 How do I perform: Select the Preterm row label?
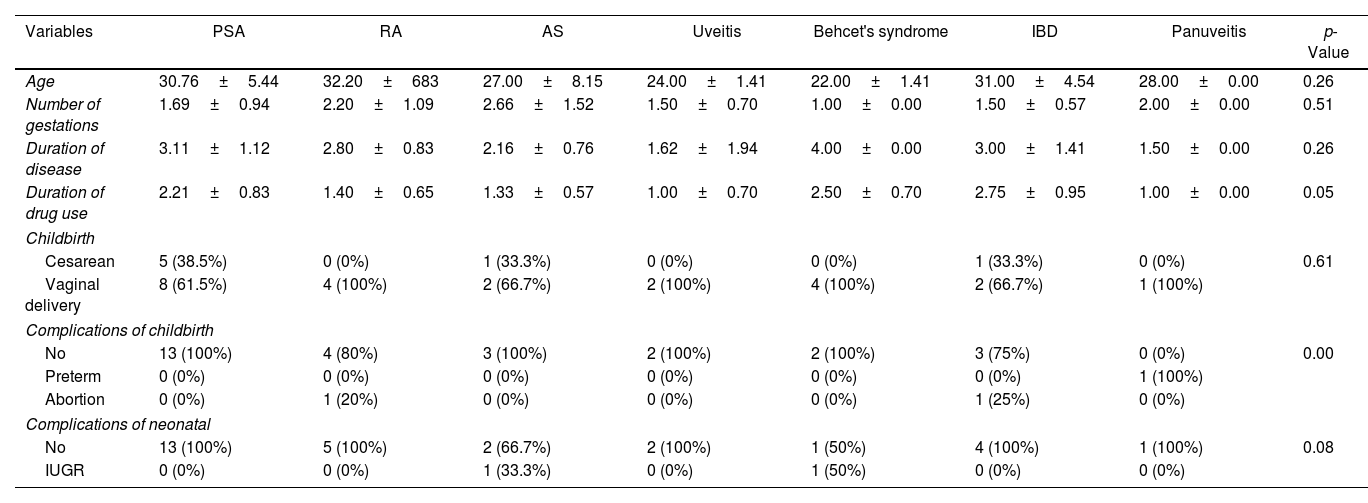coord(73,377)
